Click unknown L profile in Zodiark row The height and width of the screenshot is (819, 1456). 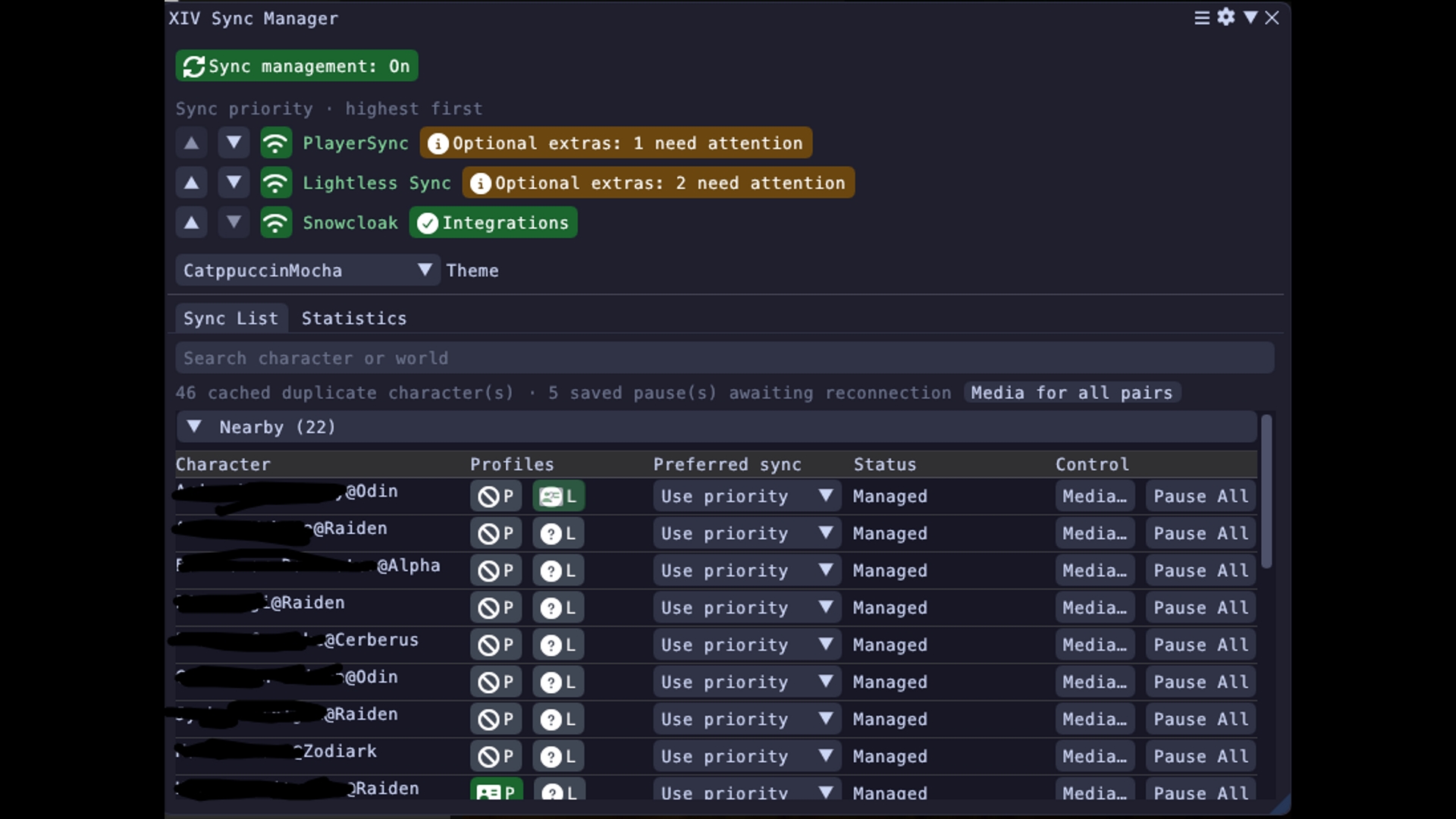558,756
